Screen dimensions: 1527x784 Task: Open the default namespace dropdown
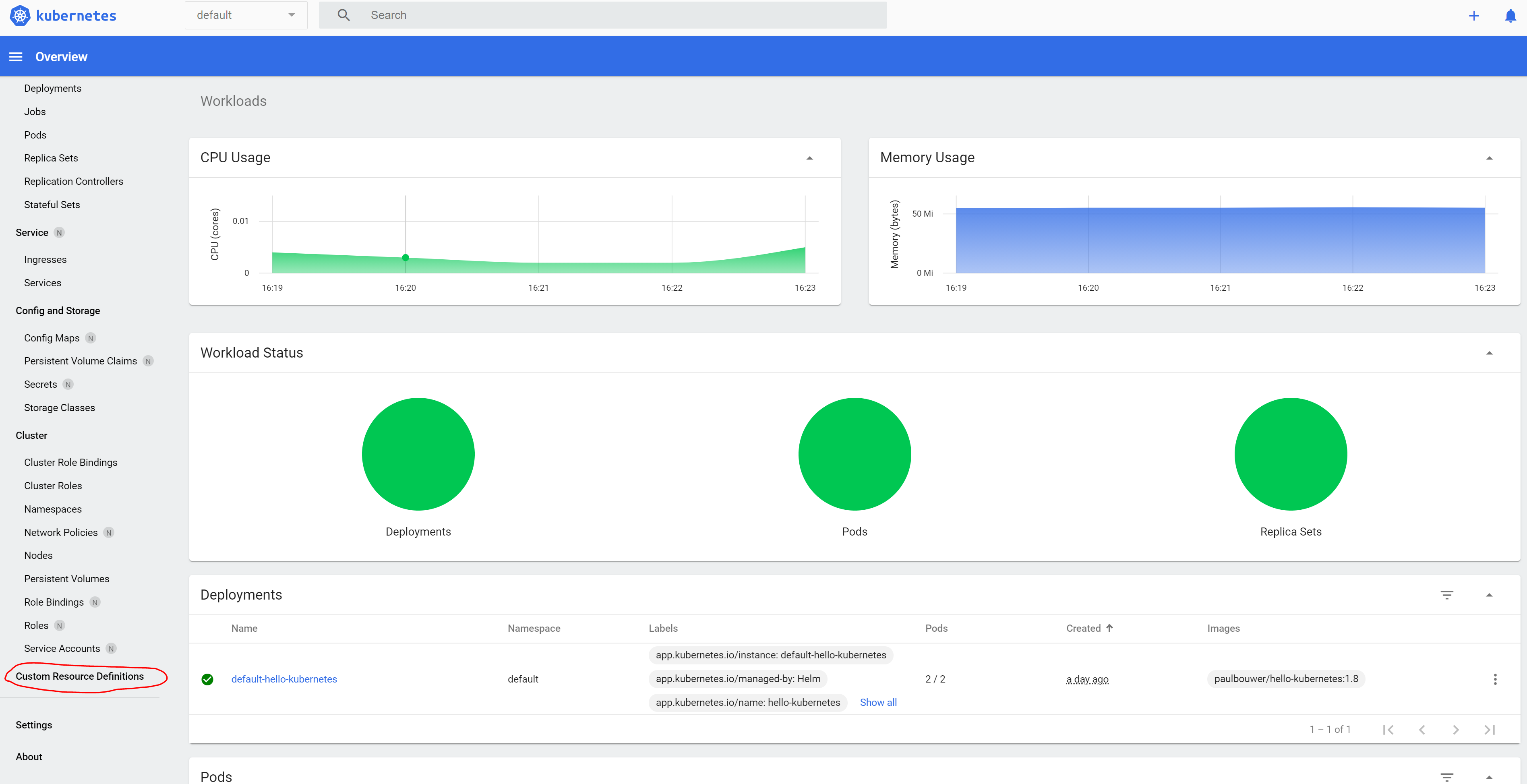point(246,15)
